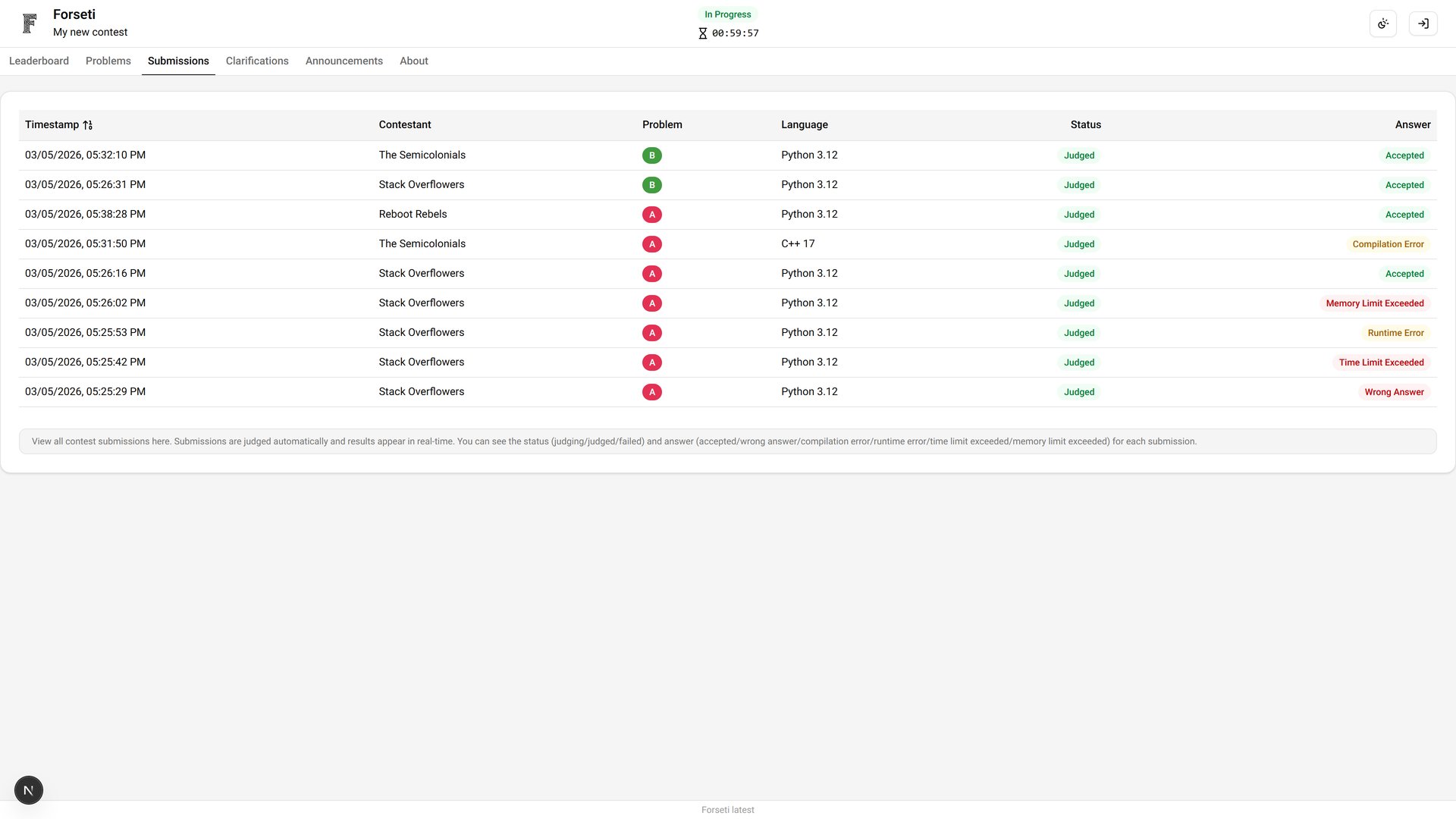The width and height of the screenshot is (1456, 819).
Task: Click the Wrong Answer badge
Action: coord(1394,392)
